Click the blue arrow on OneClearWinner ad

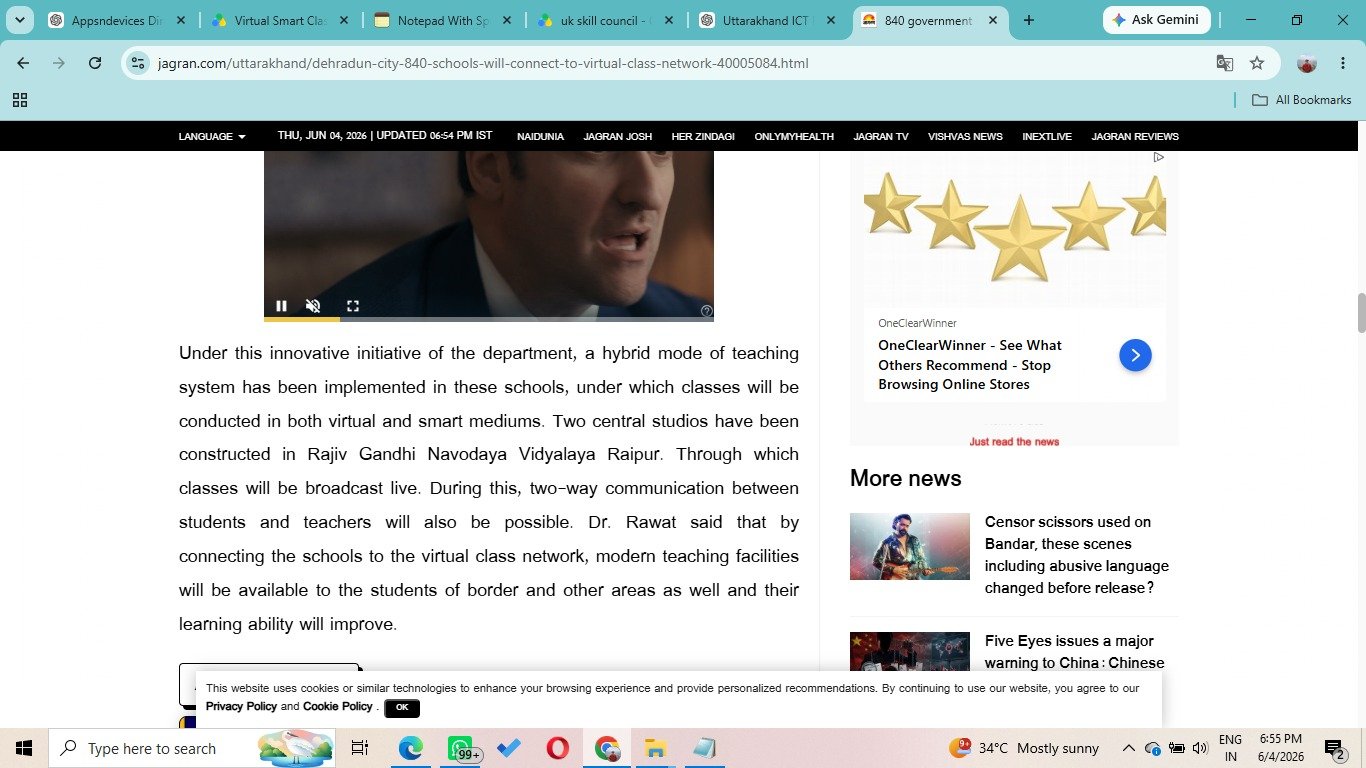pos(1135,355)
